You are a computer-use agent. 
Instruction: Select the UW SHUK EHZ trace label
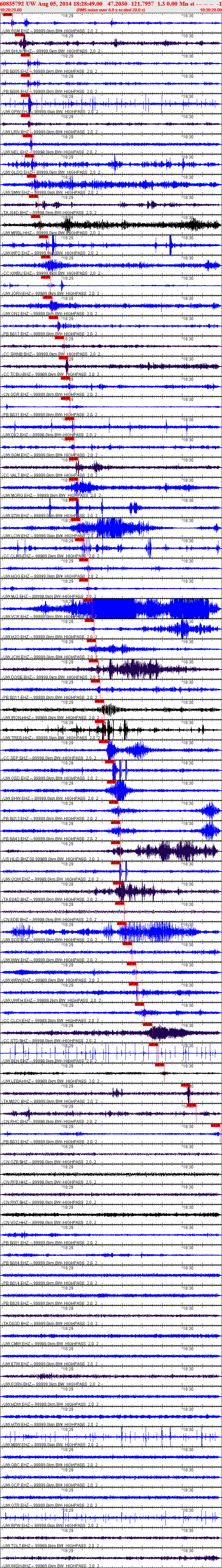pos(51,50)
